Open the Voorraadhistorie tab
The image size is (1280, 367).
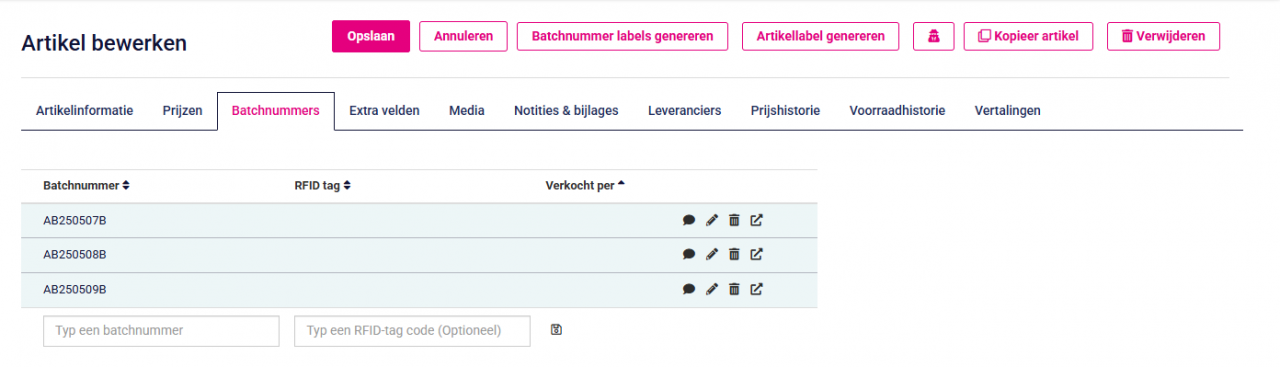[x=897, y=111]
